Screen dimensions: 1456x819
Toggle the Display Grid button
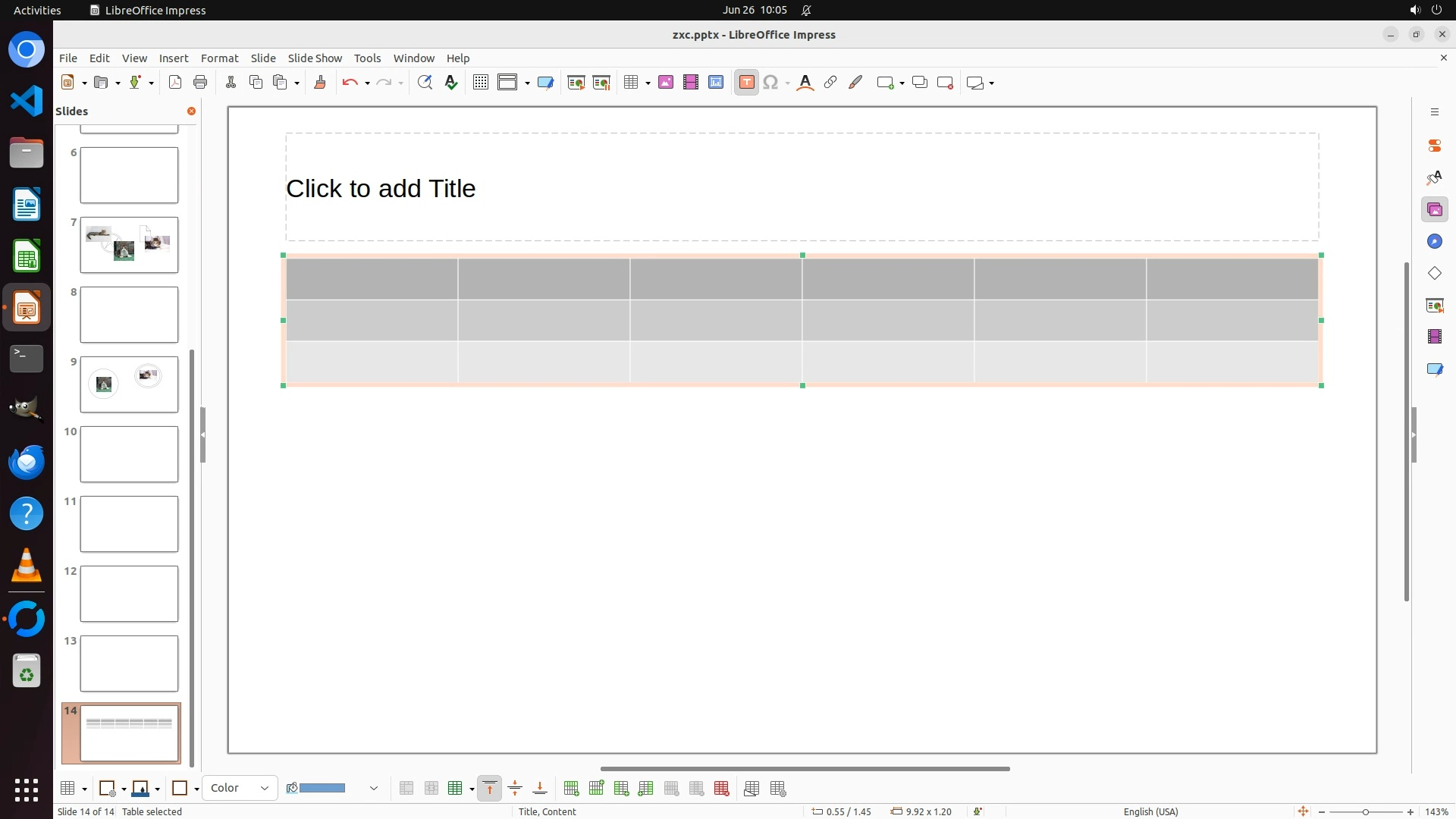[x=480, y=83]
